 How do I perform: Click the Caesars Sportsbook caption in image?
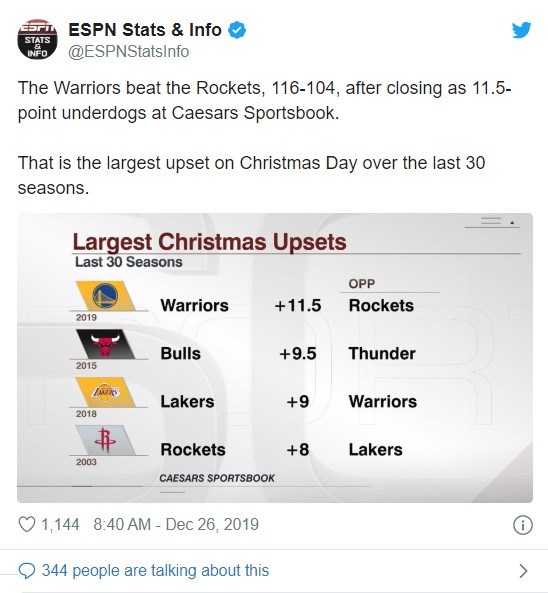217,478
